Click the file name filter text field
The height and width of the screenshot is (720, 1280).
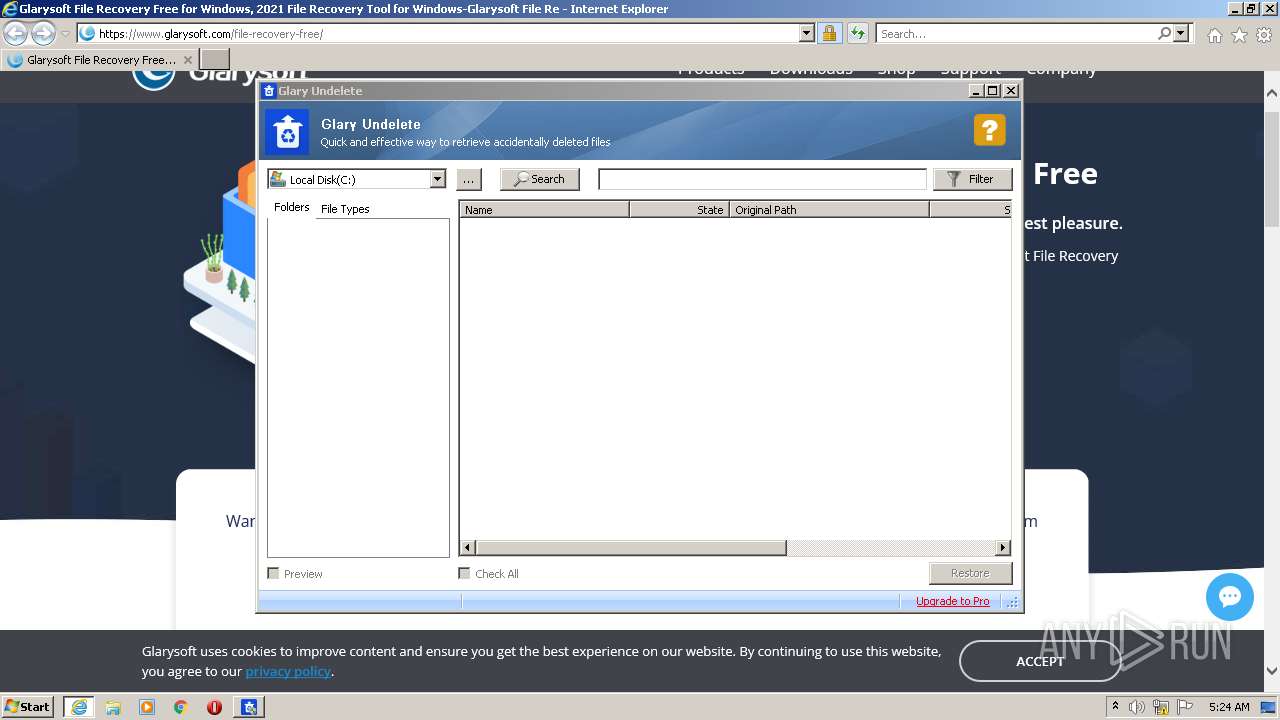coord(762,179)
